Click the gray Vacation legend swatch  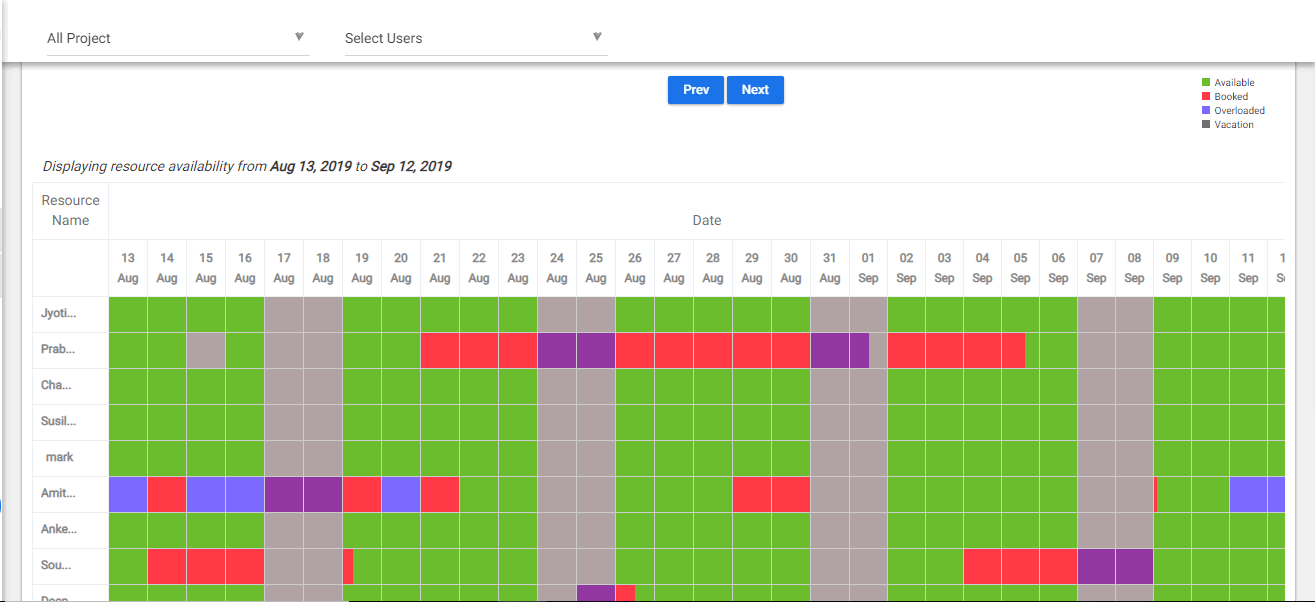click(x=1206, y=125)
